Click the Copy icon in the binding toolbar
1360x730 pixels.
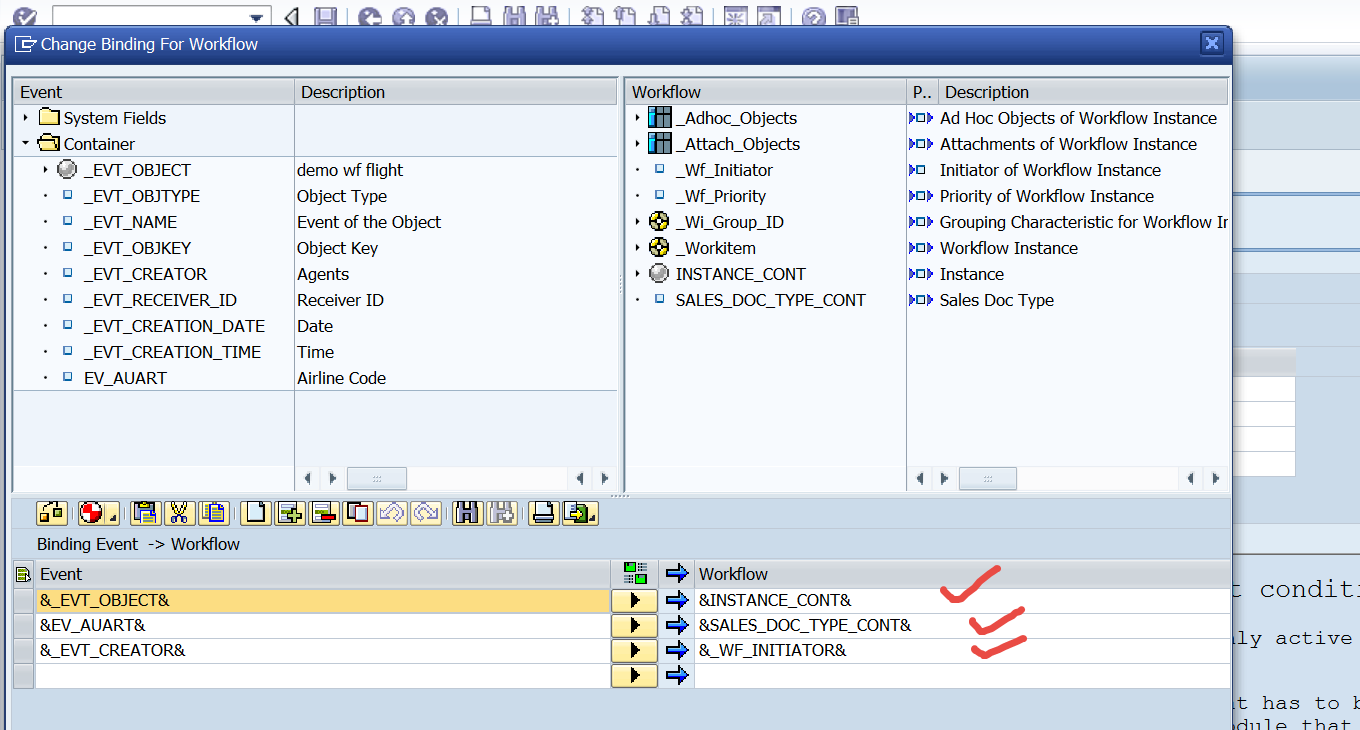pyautogui.click(x=145, y=513)
